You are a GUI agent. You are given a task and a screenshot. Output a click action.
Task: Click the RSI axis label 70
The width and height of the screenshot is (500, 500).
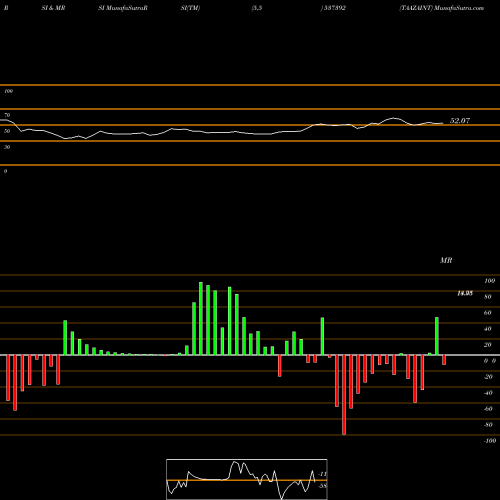[7, 115]
